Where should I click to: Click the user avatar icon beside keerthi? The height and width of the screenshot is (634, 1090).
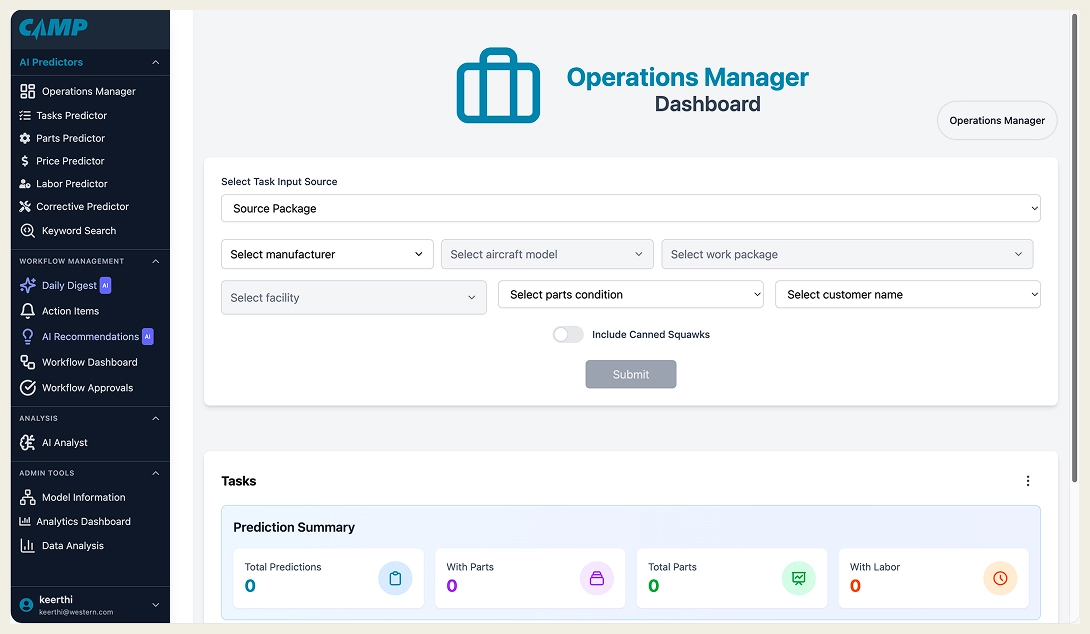click(x=26, y=605)
